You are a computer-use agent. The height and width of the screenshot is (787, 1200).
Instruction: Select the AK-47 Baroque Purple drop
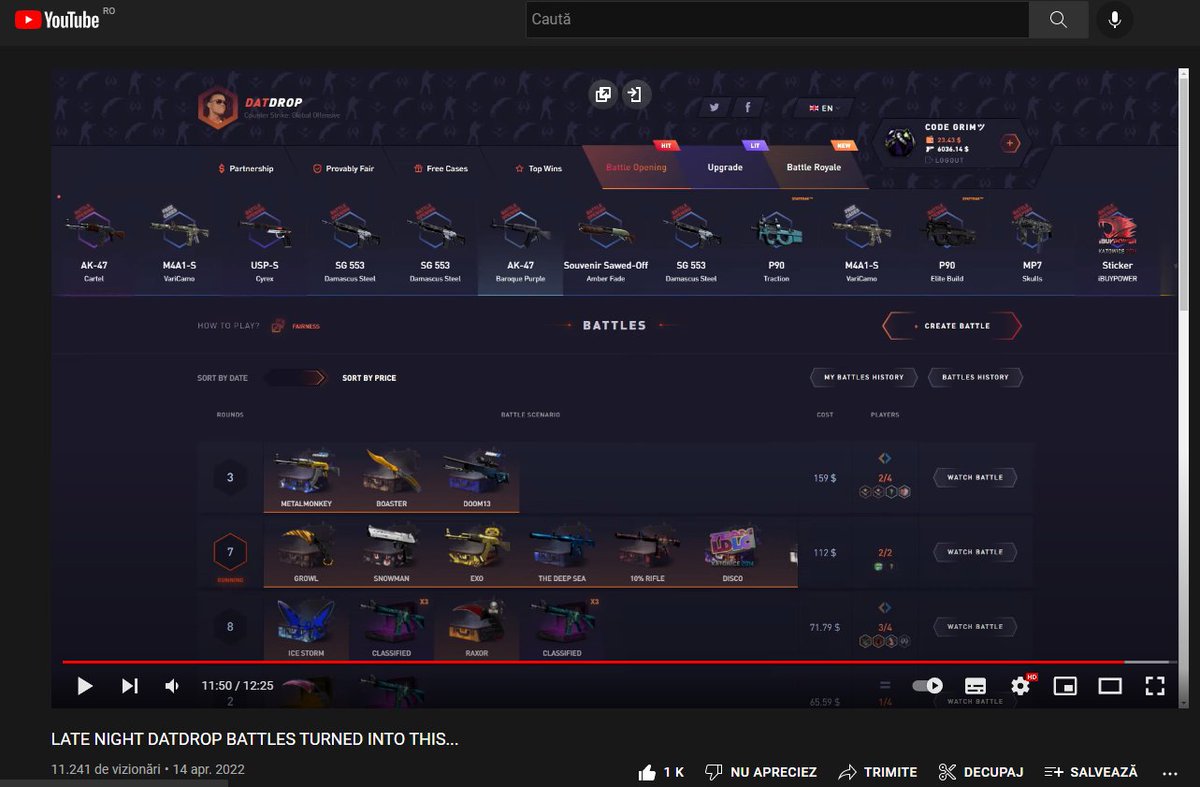pyautogui.click(x=520, y=246)
